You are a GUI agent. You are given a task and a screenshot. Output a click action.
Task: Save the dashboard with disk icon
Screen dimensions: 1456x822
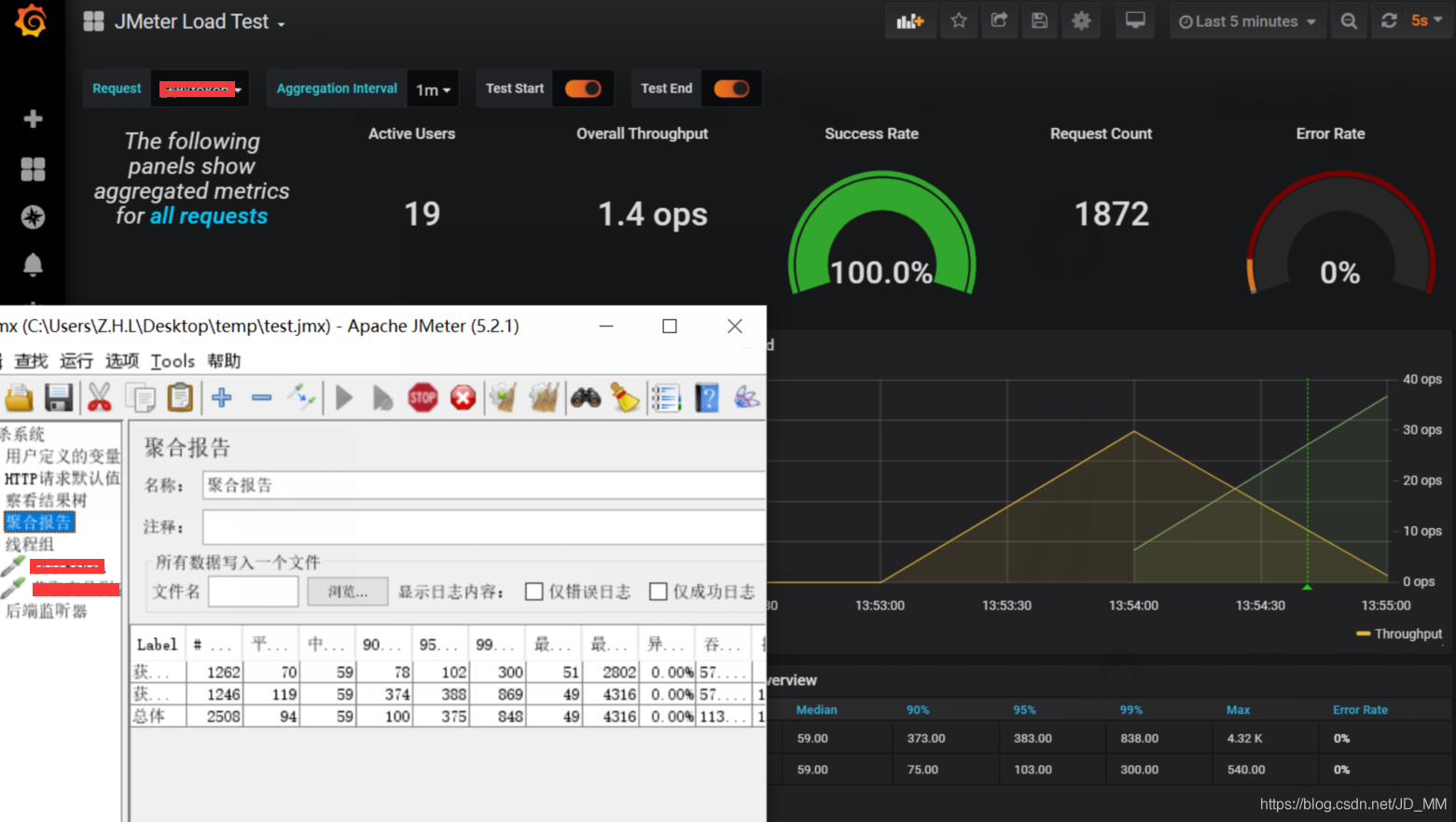[x=1040, y=21]
